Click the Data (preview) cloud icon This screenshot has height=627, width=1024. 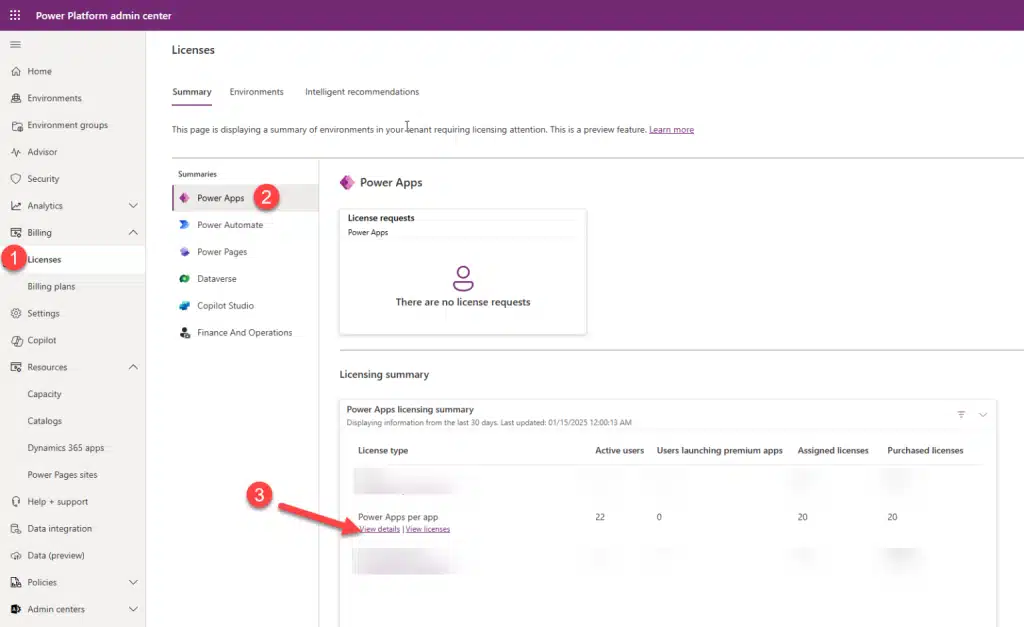[16, 556]
